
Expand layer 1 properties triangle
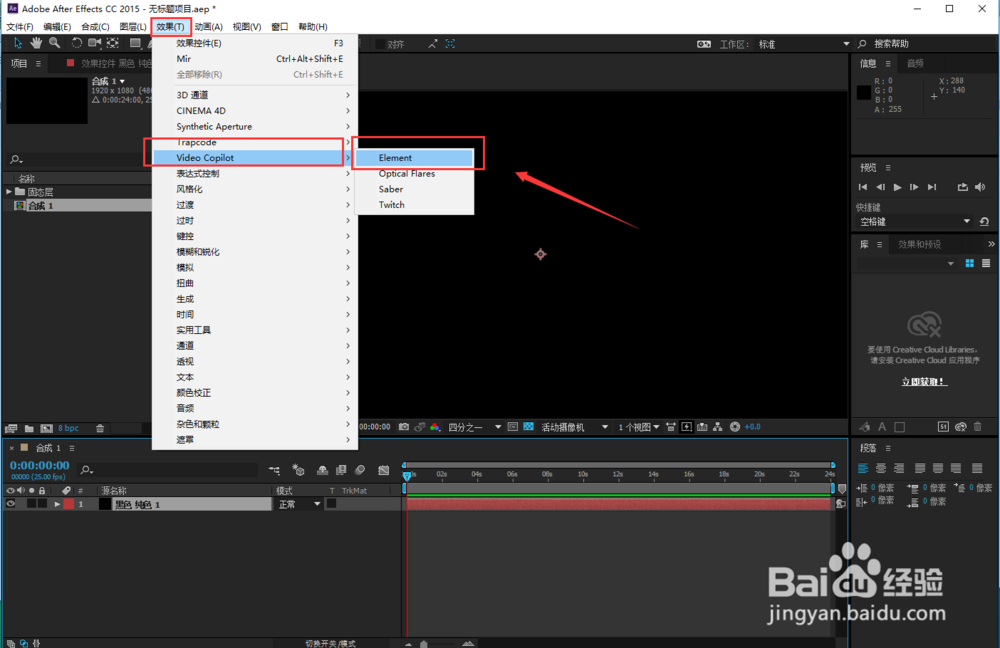57,504
